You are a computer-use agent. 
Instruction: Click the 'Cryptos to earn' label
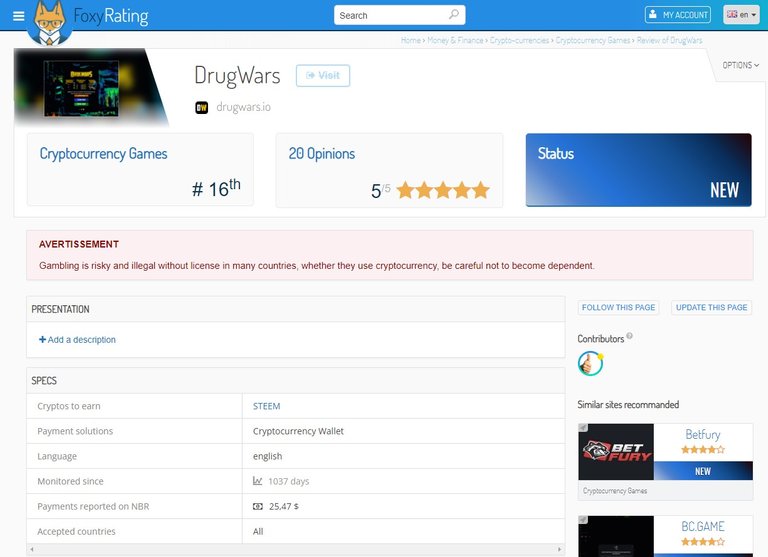(69, 406)
